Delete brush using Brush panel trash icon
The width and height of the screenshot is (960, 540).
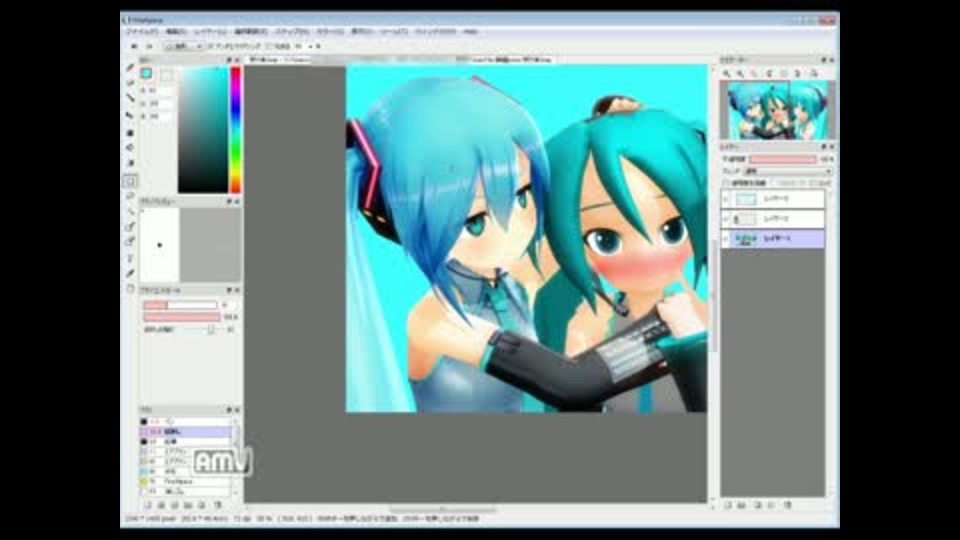click(217, 505)
